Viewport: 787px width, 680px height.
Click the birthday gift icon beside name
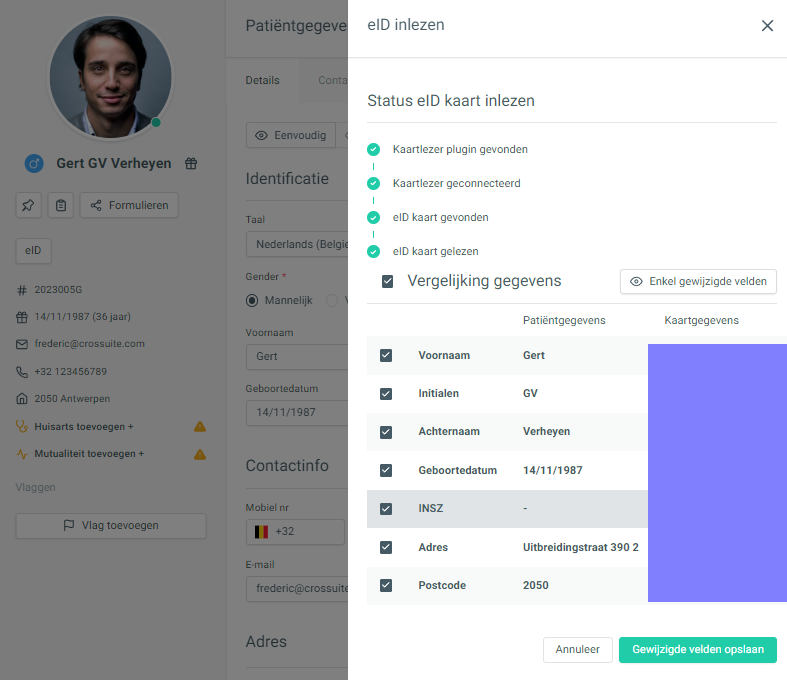191,163
